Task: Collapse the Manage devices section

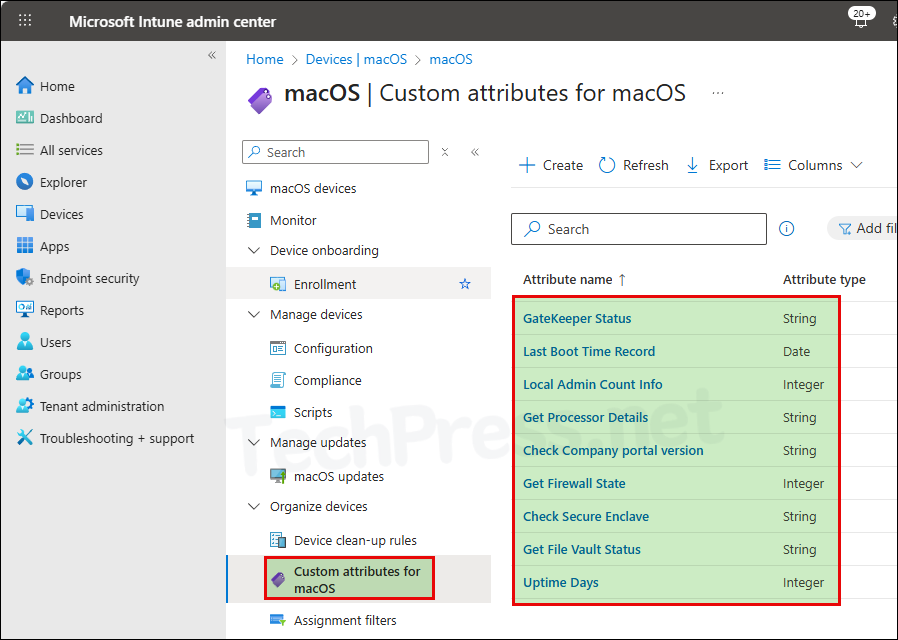Action: pos(254,314)
